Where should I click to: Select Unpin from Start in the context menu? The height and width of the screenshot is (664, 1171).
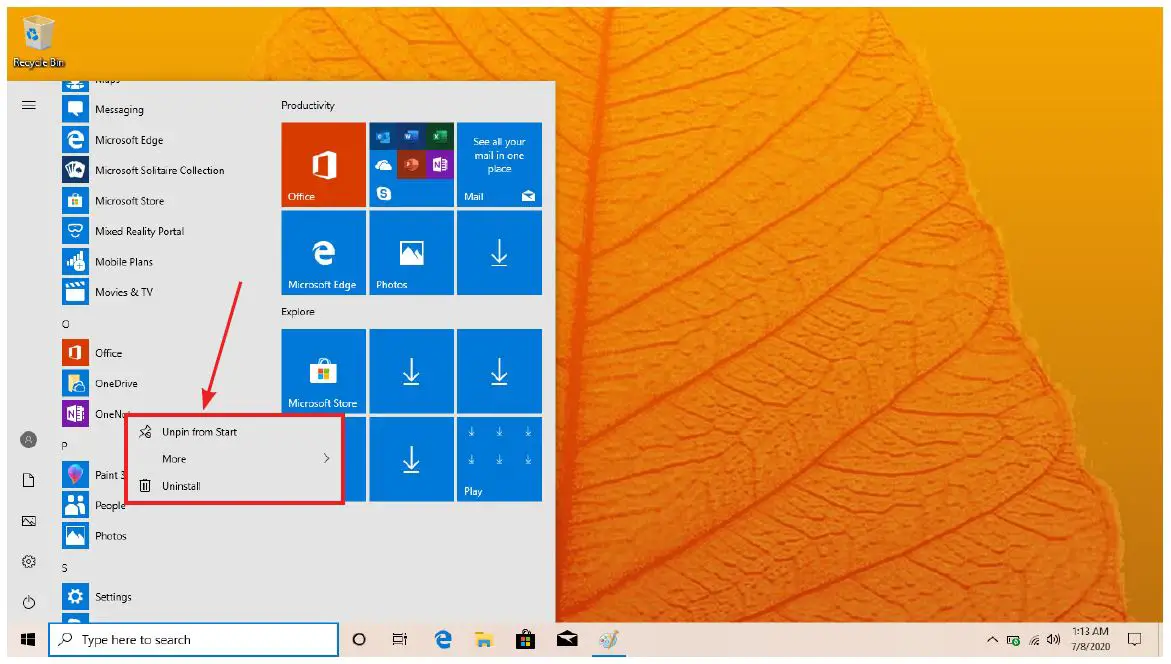pyautogui.click(x=200, y=431)
